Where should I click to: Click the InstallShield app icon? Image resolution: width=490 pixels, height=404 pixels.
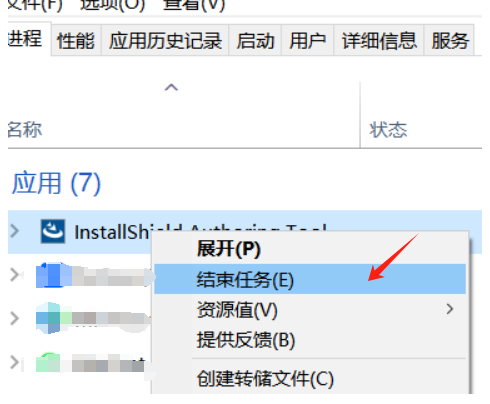[x=53, y=231]
